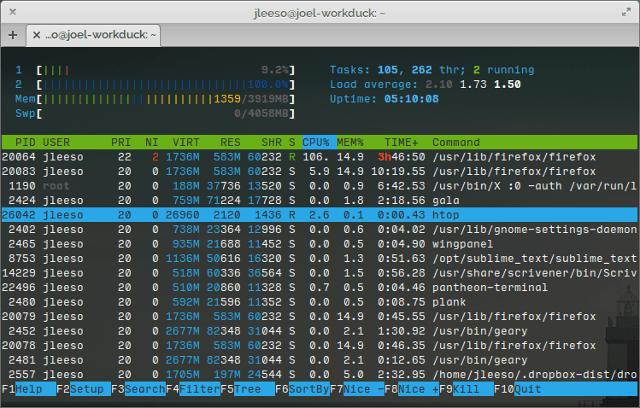Viewport: 640px width, 408px height.
Task: Click the TIME+ column header
Action: (x=400, y=143)
